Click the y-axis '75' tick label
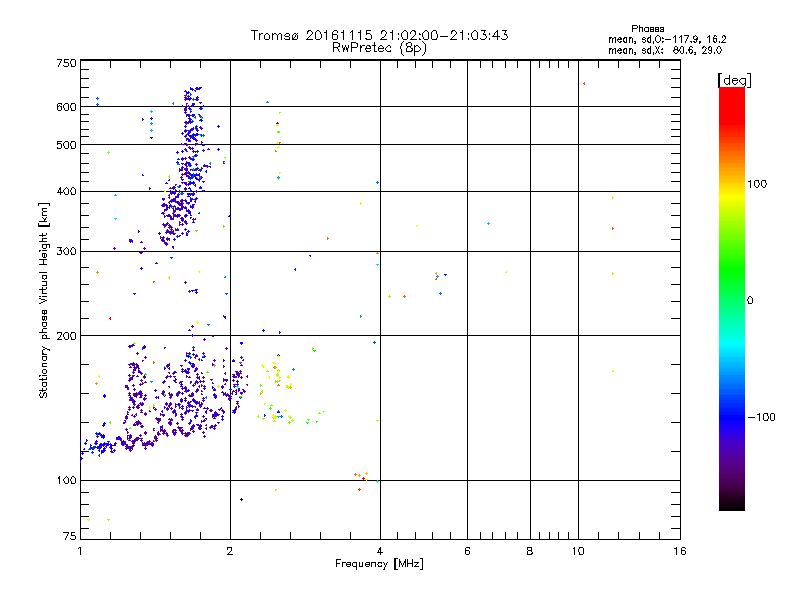Image resolution: width=800 pixels, height=600 pixels. [70, 536]
